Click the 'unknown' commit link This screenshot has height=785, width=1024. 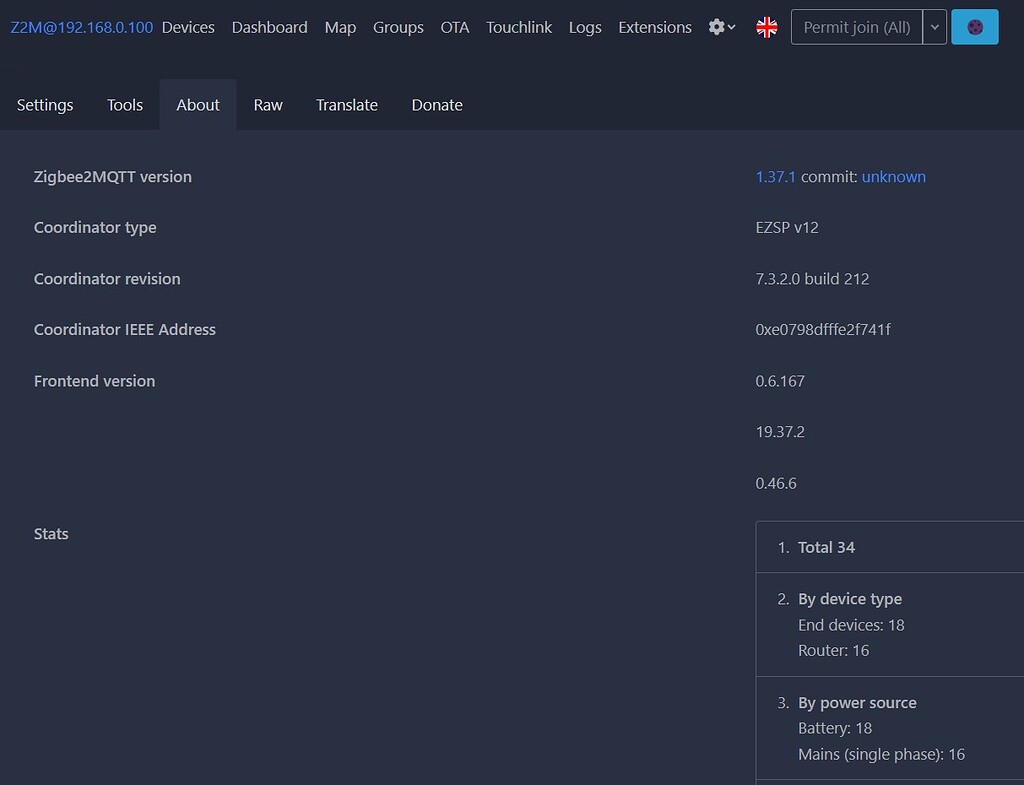pos(893,176)
